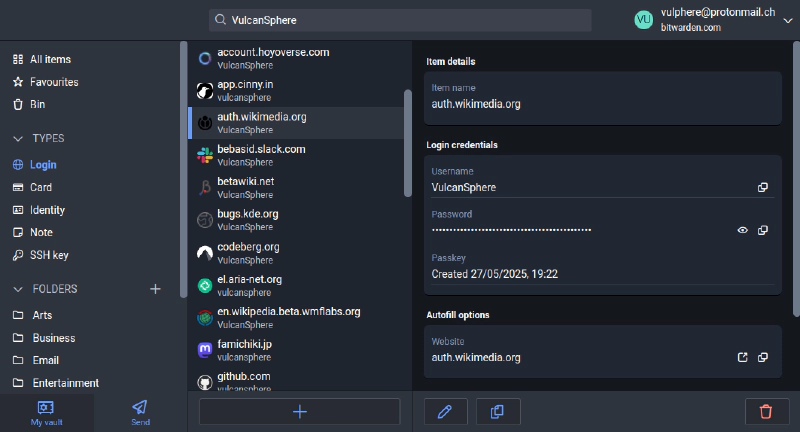Open the Business folder
The width and height of the screenshot is (800, 432).
pyautogui.click(x=53, y=338)
